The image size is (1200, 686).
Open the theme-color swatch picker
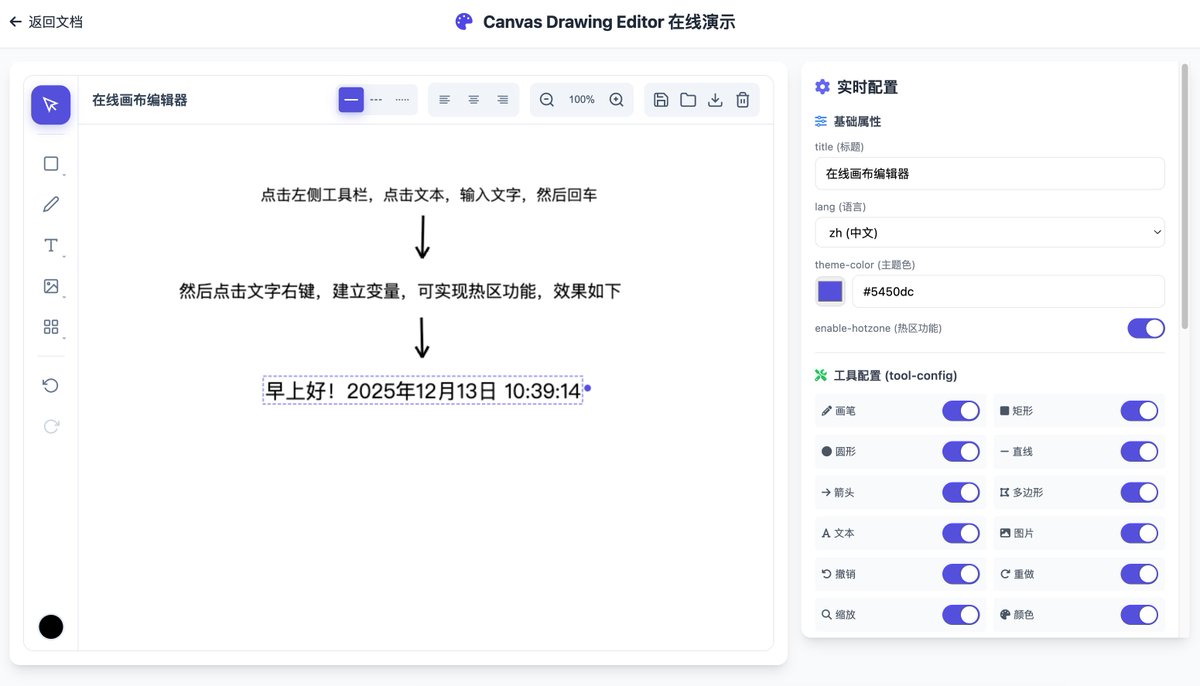(831, 291)
